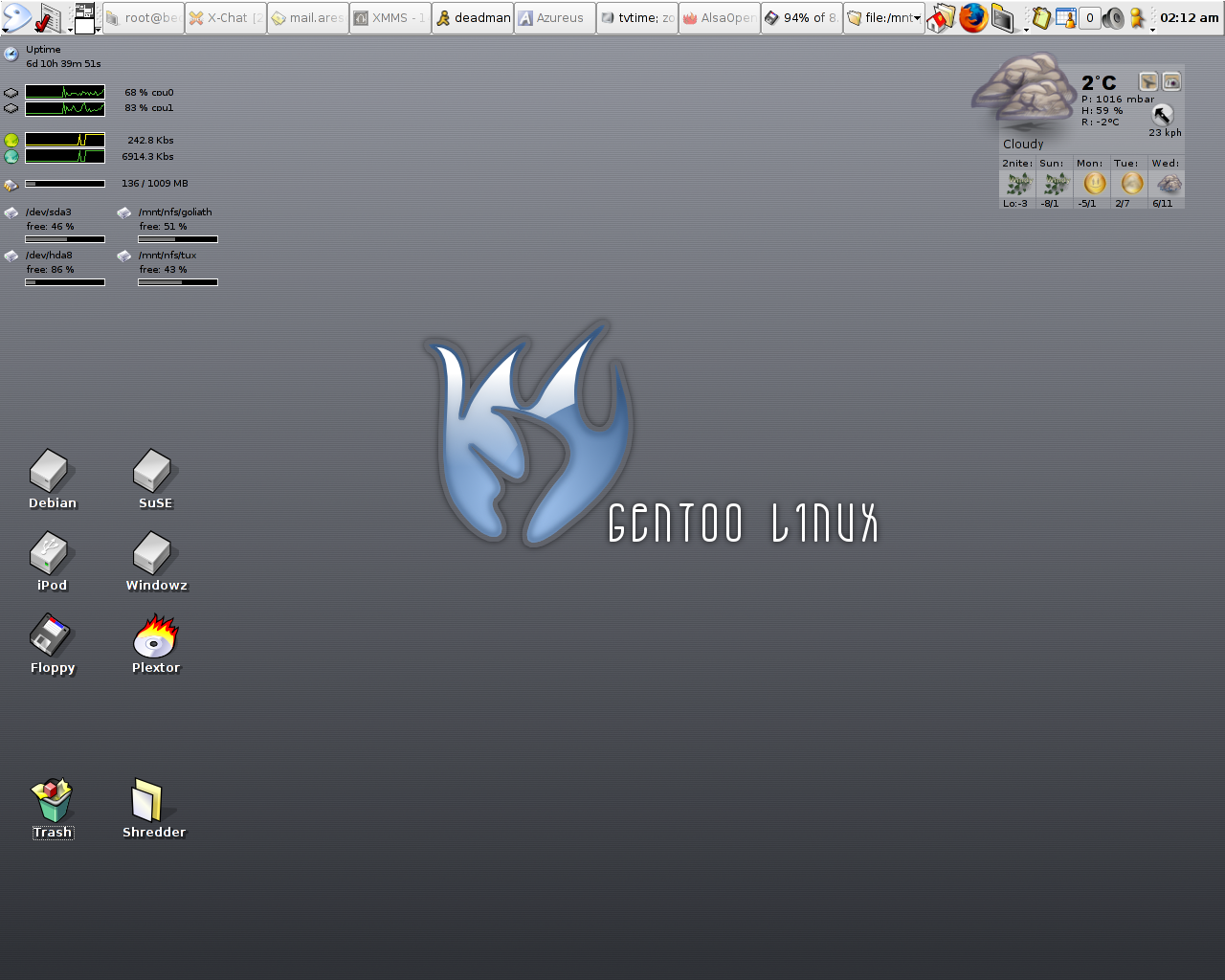Open the virtual desktop pager
1225x980 pixels.
pos(84,17)
